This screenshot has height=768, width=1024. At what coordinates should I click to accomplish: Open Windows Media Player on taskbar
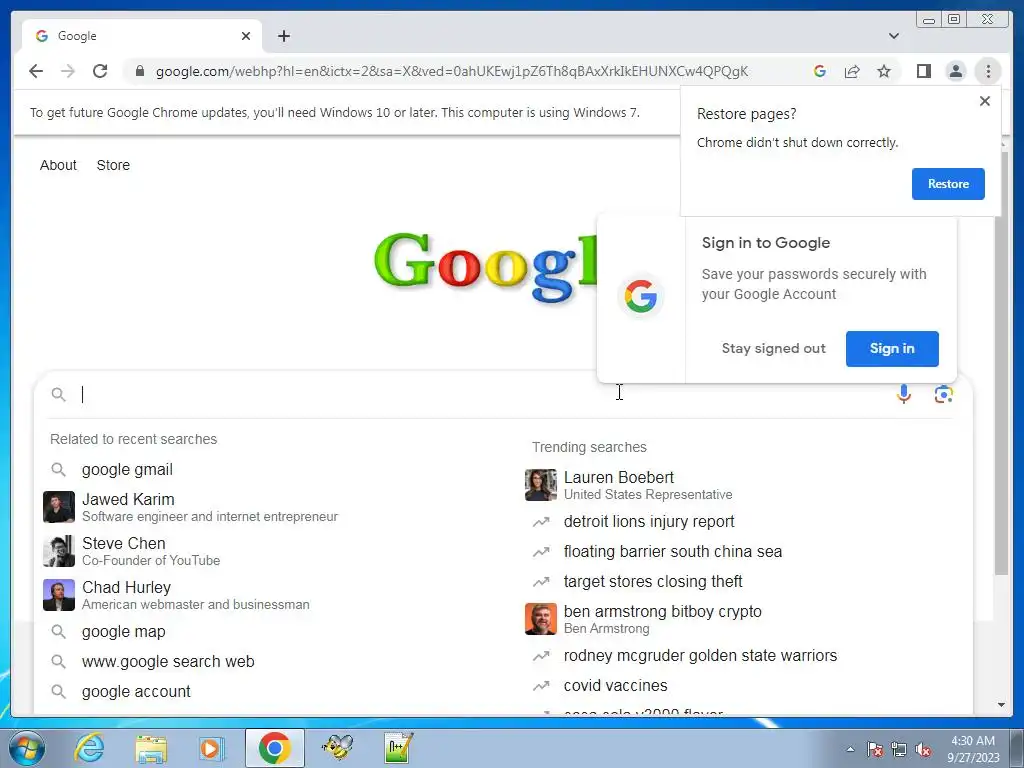pos(211,748)
